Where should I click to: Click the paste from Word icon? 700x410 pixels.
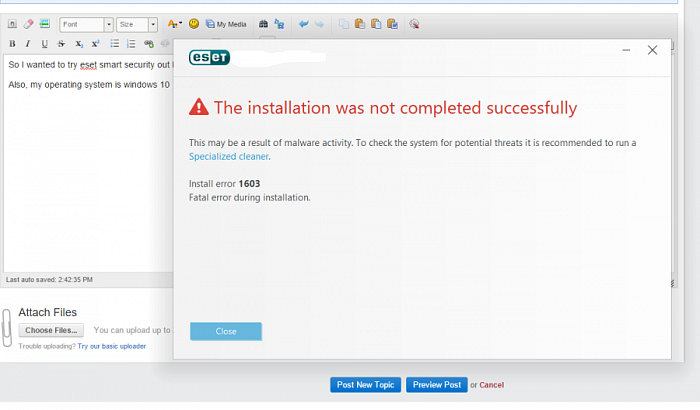tap(392, 24)
